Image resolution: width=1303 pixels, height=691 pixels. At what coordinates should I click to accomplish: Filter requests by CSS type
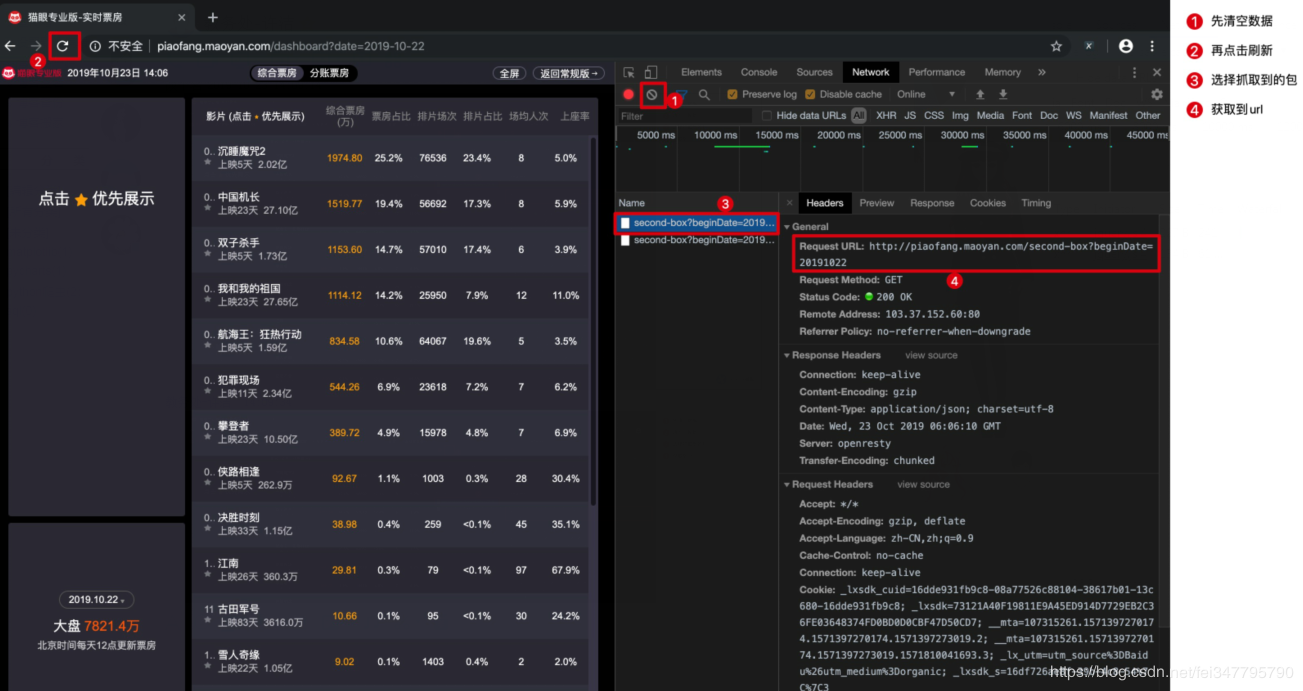[x=934, y=115]
